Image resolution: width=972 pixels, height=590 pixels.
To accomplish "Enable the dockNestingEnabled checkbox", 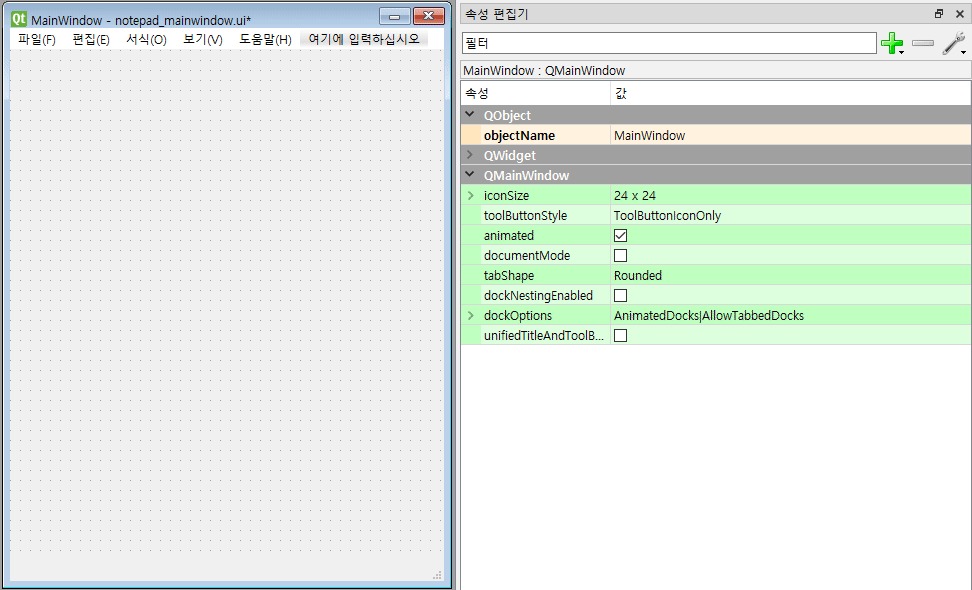I will [620, 296].
